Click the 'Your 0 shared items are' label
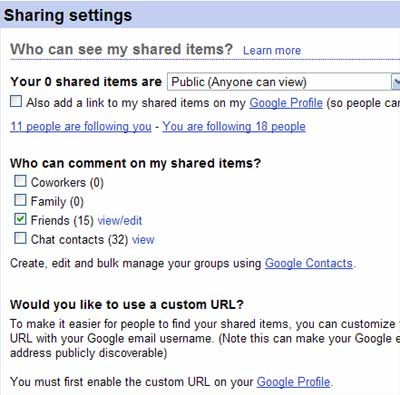Screen dimensions: 400x395 pos(86,82)
